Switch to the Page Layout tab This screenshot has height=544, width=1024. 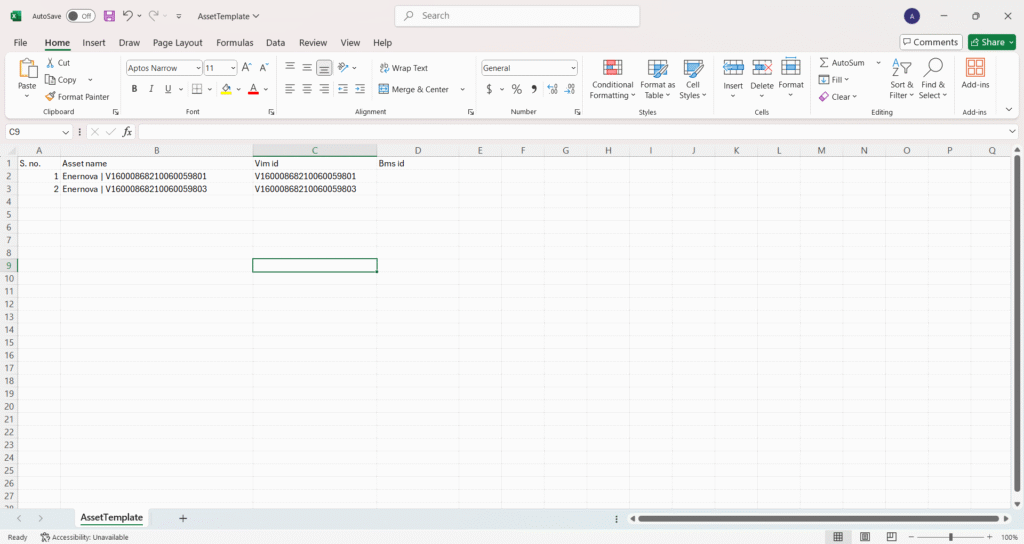tap(177, 43)
